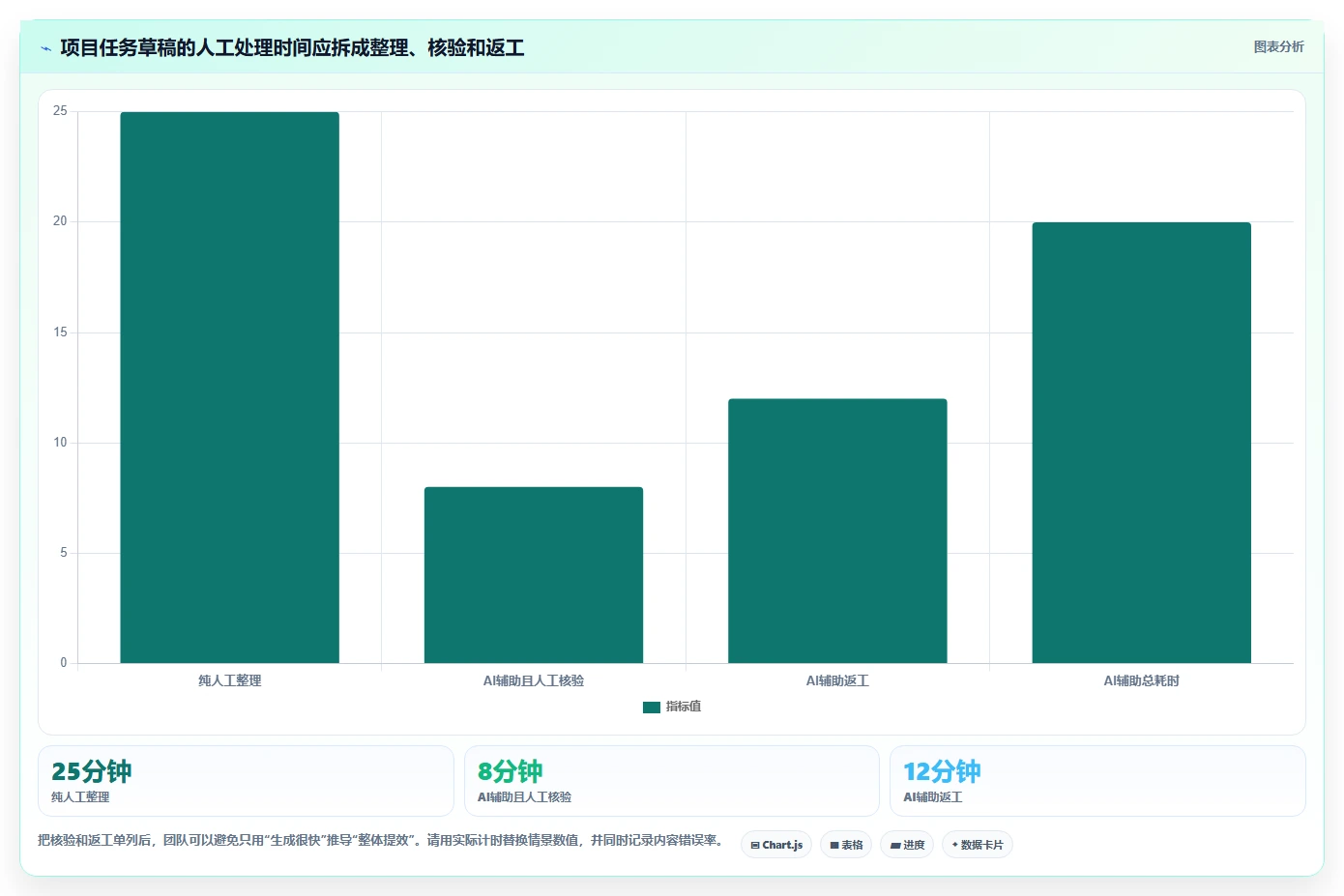The height and width of the screenshot is (896, 1344).
Task: Click the AI辅助且人工核验 x-axis label
Action: tap(534, 680)
